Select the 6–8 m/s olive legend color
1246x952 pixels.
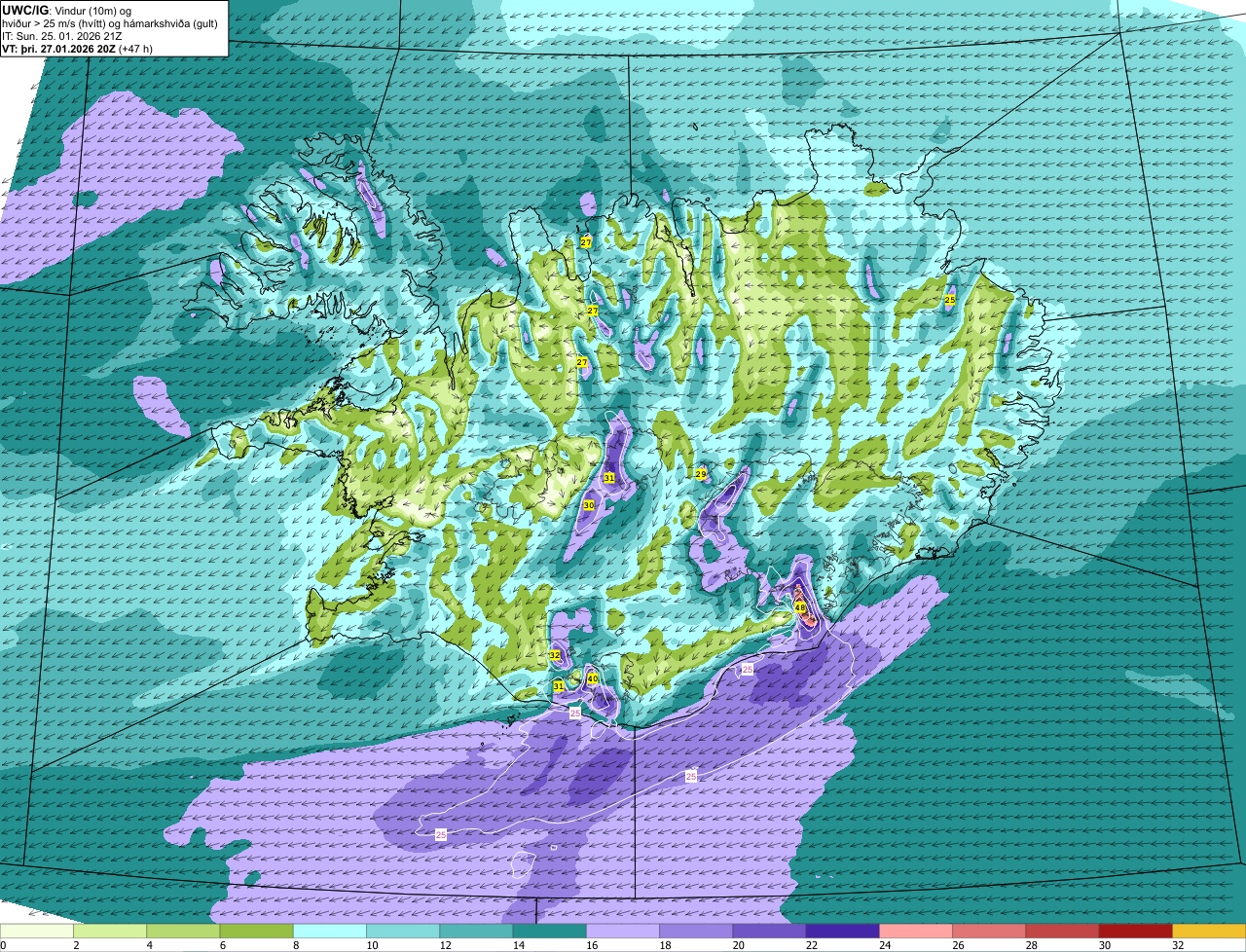click(x=256, y=931)
